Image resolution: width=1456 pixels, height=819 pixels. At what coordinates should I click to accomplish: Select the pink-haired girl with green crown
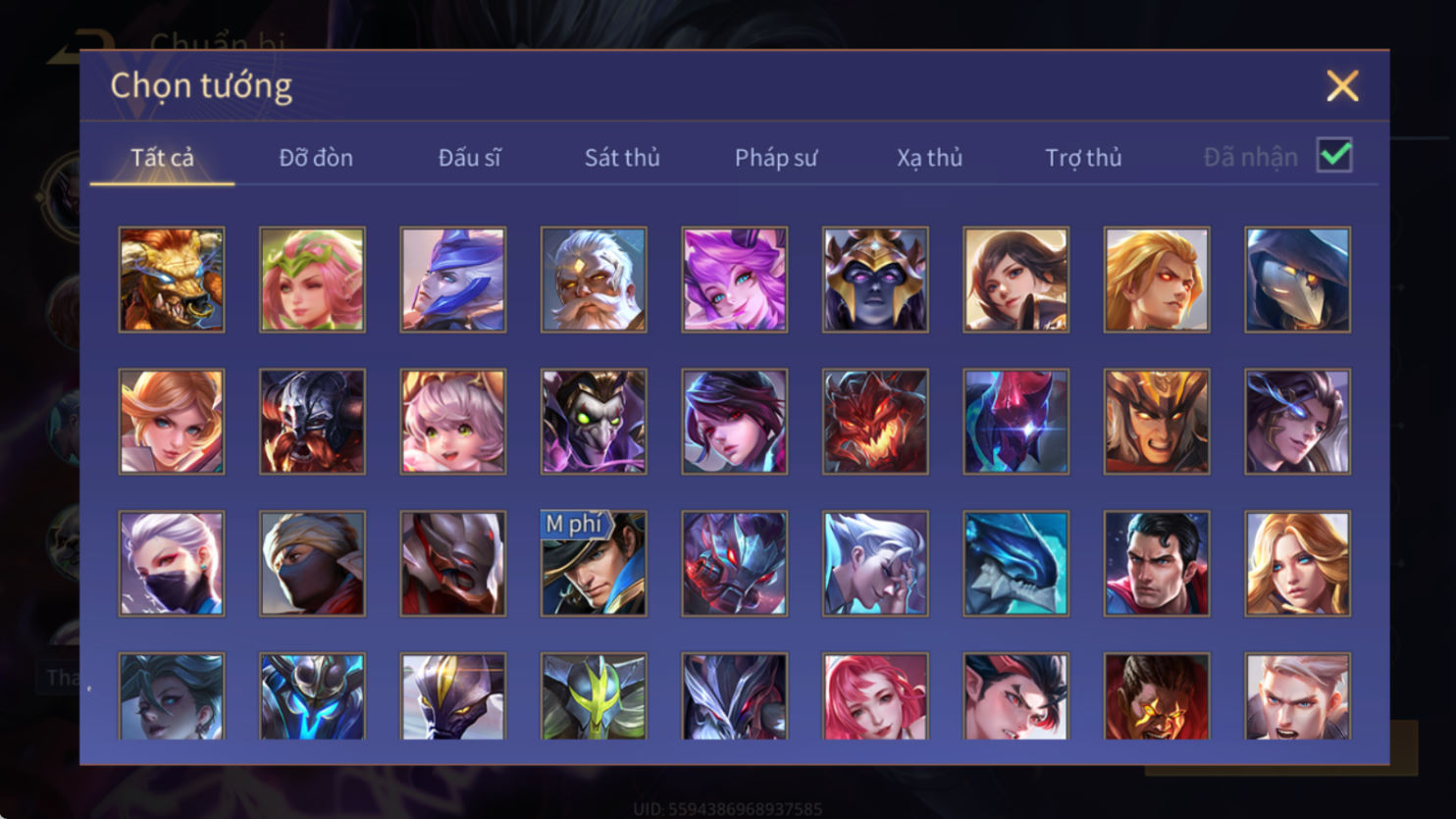[312, 280]
